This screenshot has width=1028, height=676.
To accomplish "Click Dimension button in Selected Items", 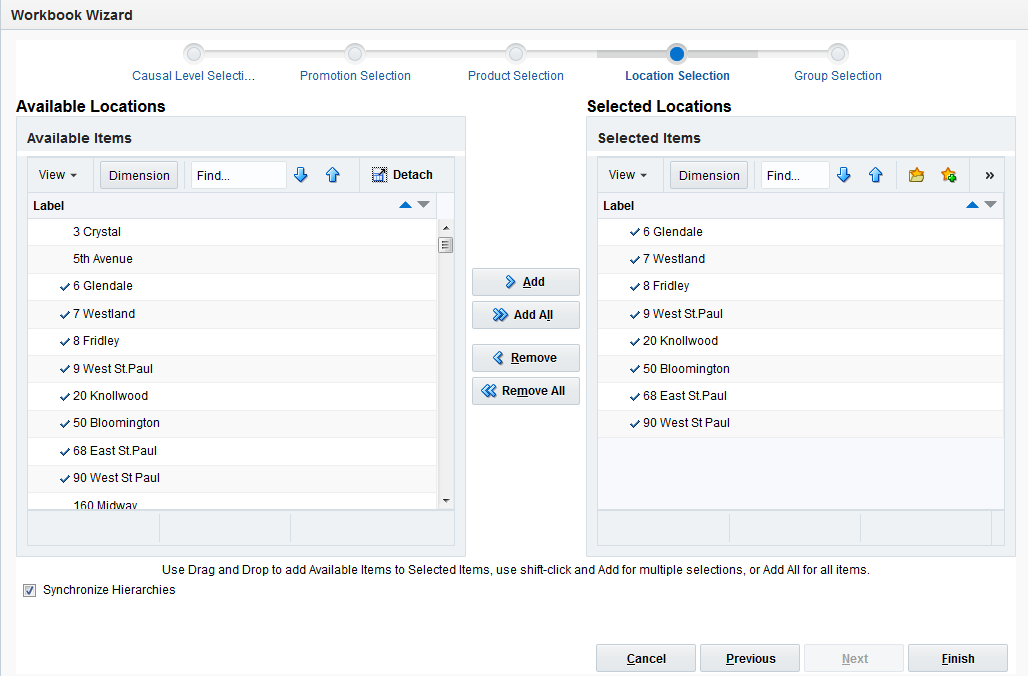I will pyautogui.click(x=709, y=176).
